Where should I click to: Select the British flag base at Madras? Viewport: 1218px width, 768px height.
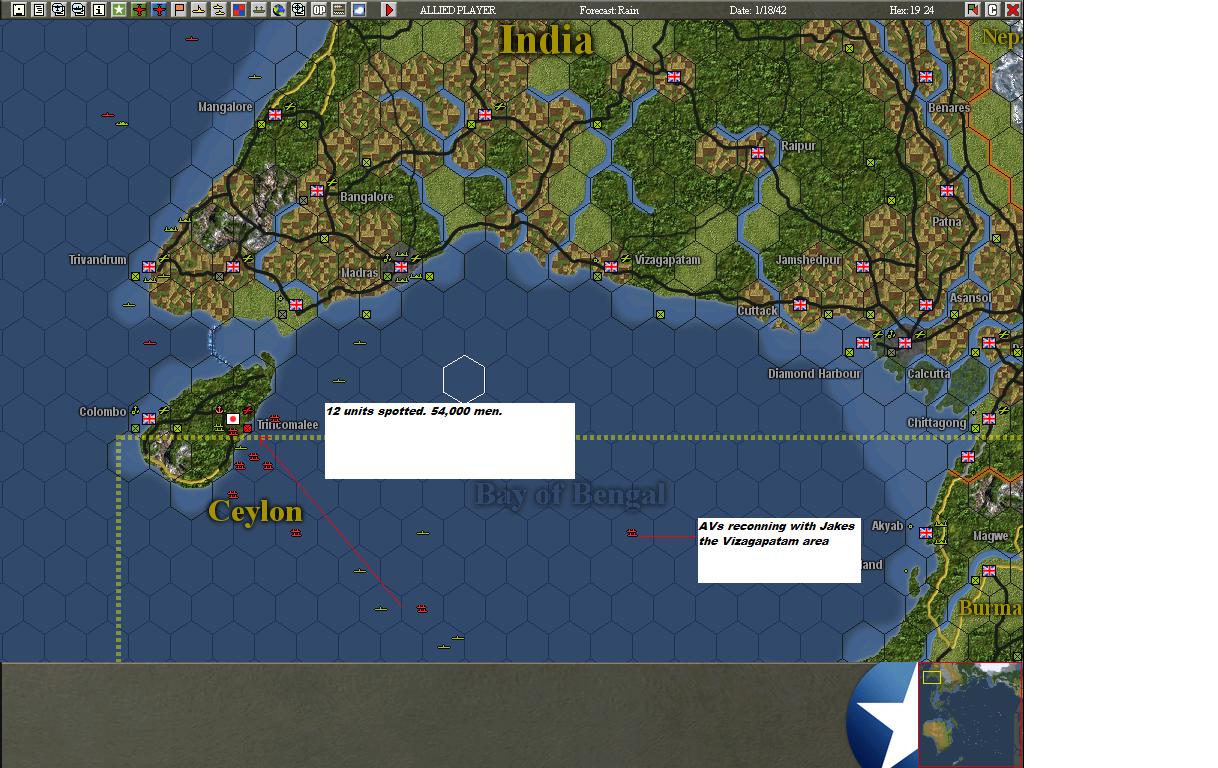coord(401,267)
